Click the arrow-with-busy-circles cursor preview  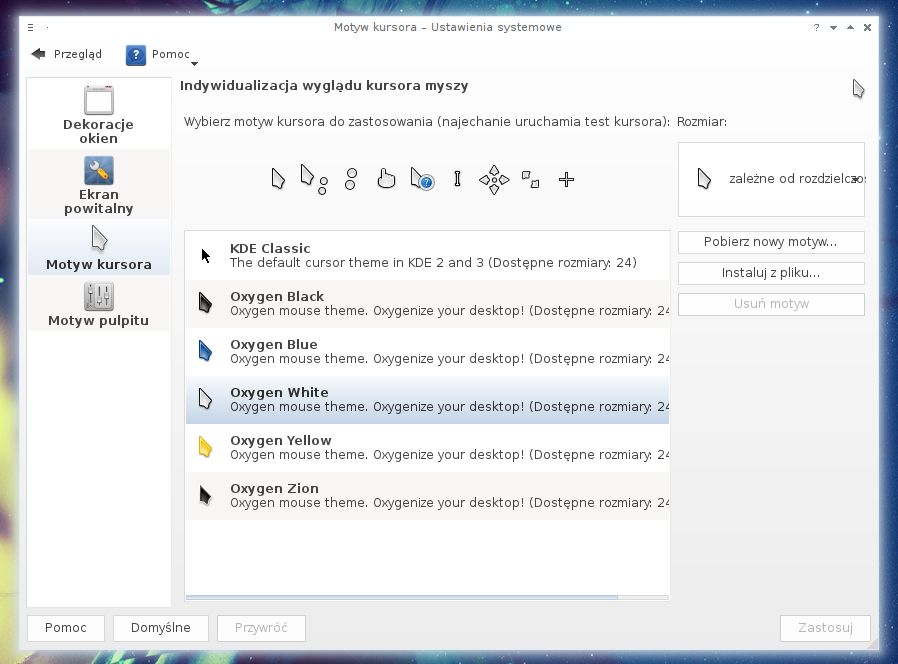point(314,179)
